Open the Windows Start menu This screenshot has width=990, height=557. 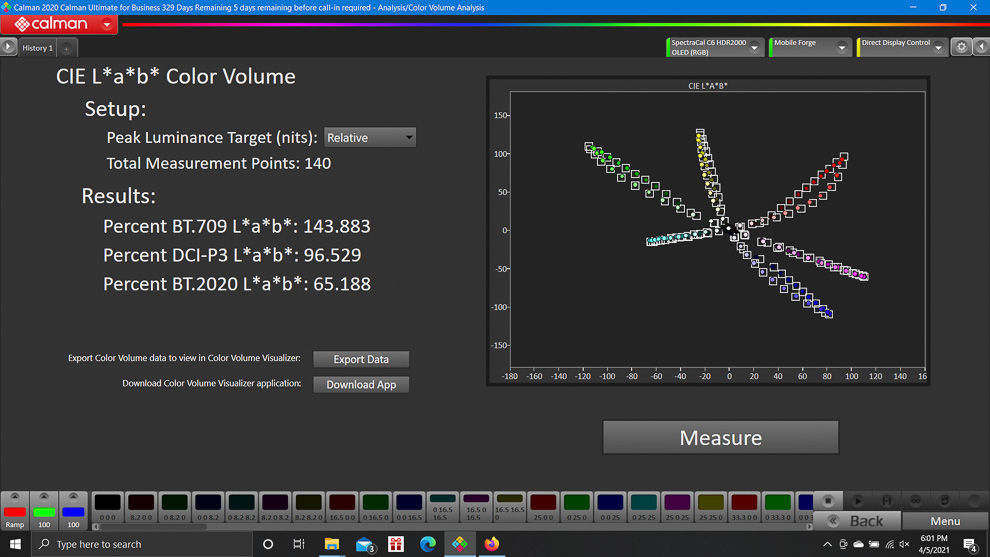[15, 544]
